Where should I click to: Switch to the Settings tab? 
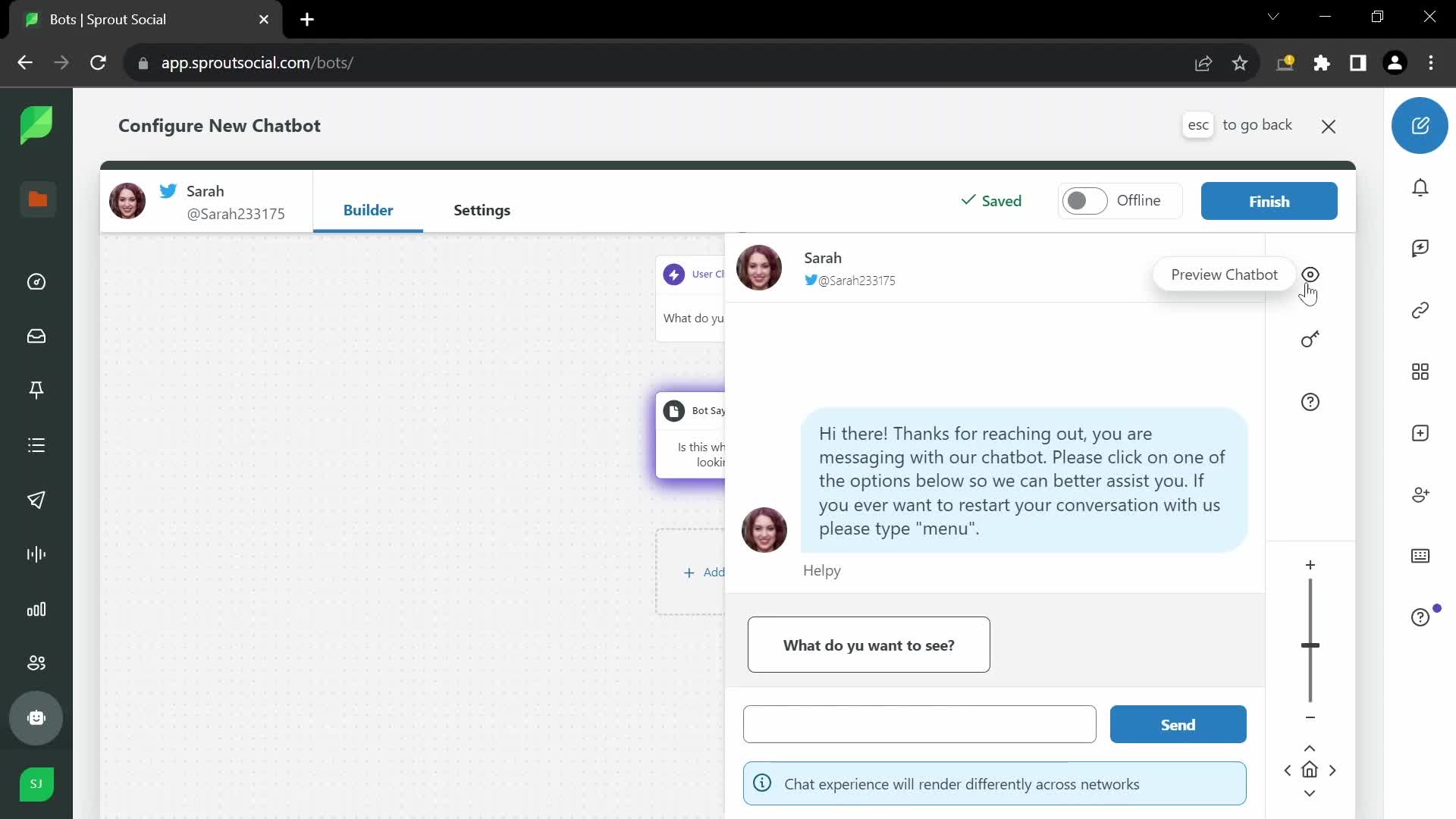pos(482,210)
